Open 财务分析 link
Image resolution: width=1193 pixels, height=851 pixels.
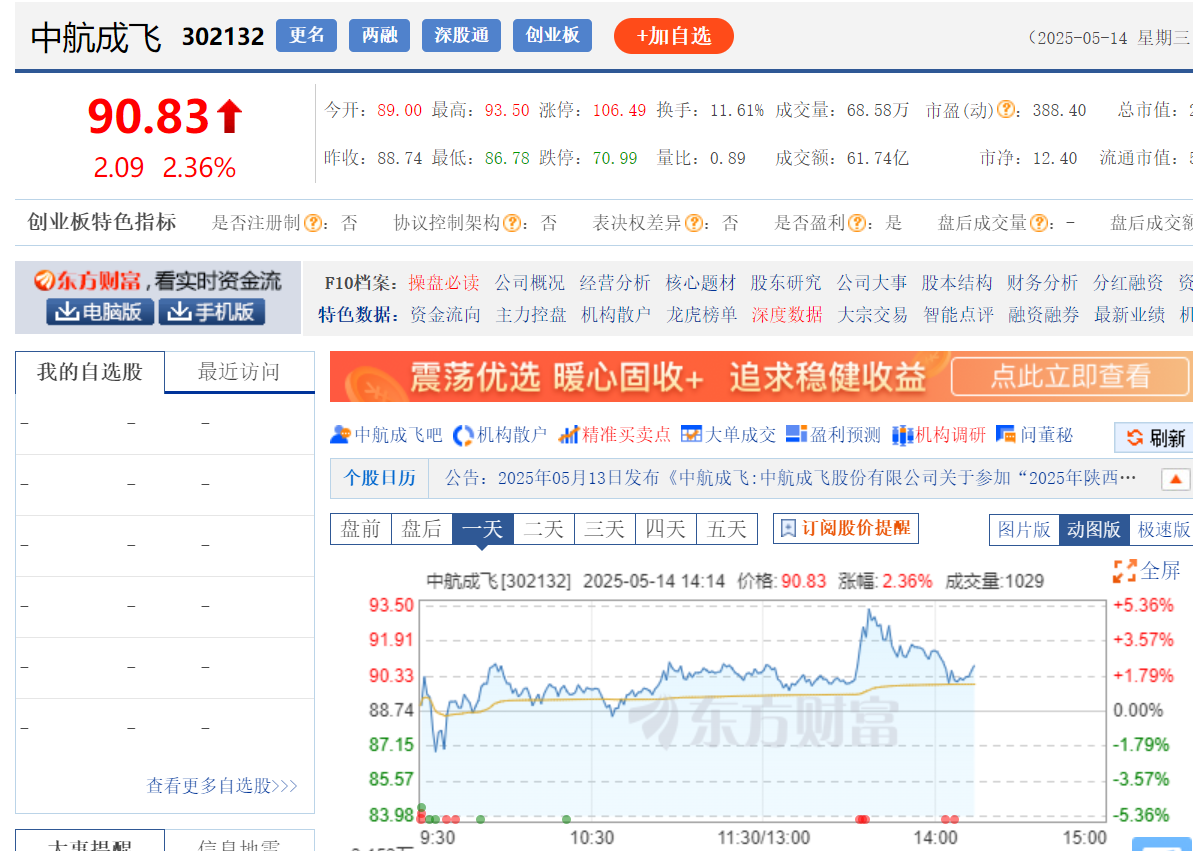pos(1042,283)
